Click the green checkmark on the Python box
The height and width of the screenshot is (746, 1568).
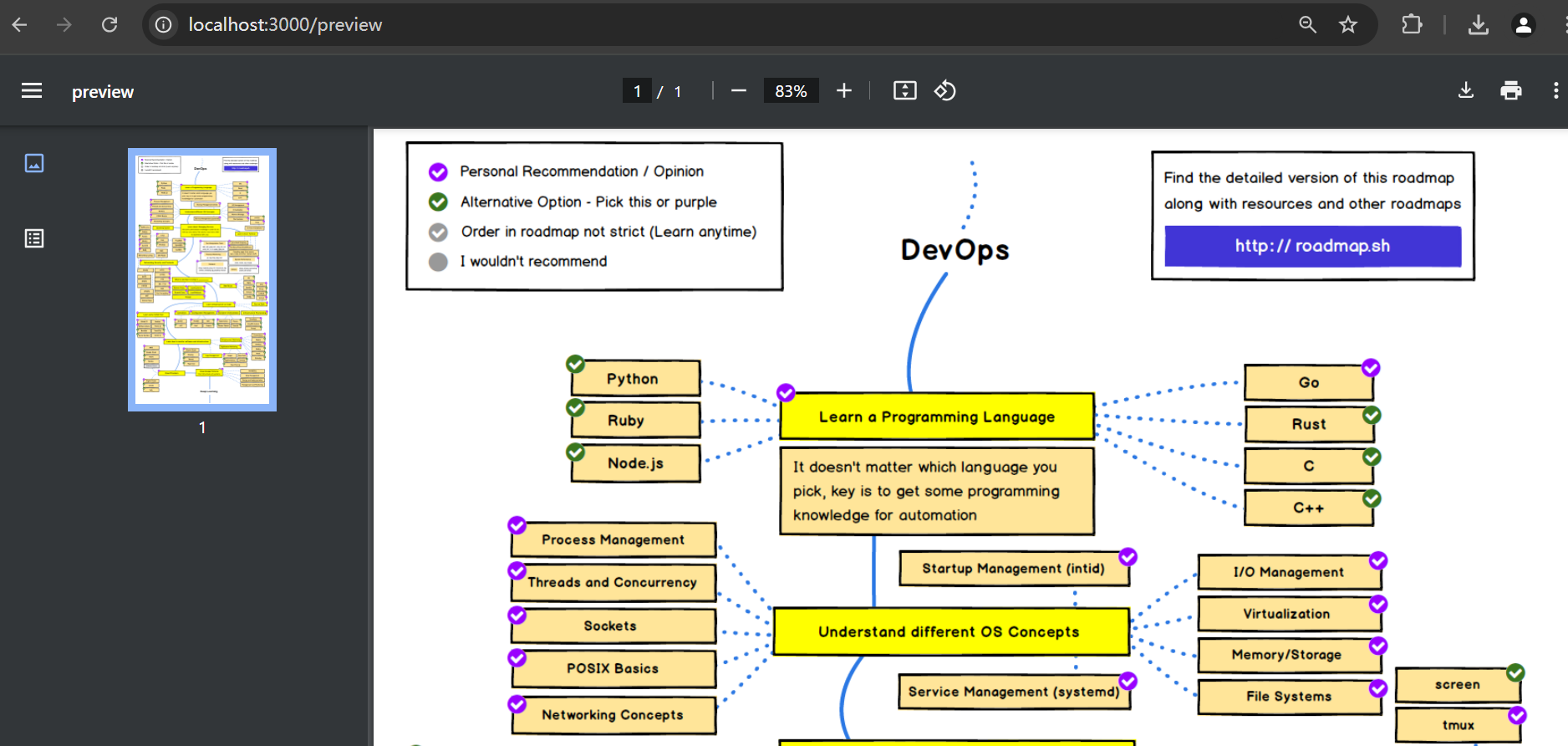tap(575, 364)
